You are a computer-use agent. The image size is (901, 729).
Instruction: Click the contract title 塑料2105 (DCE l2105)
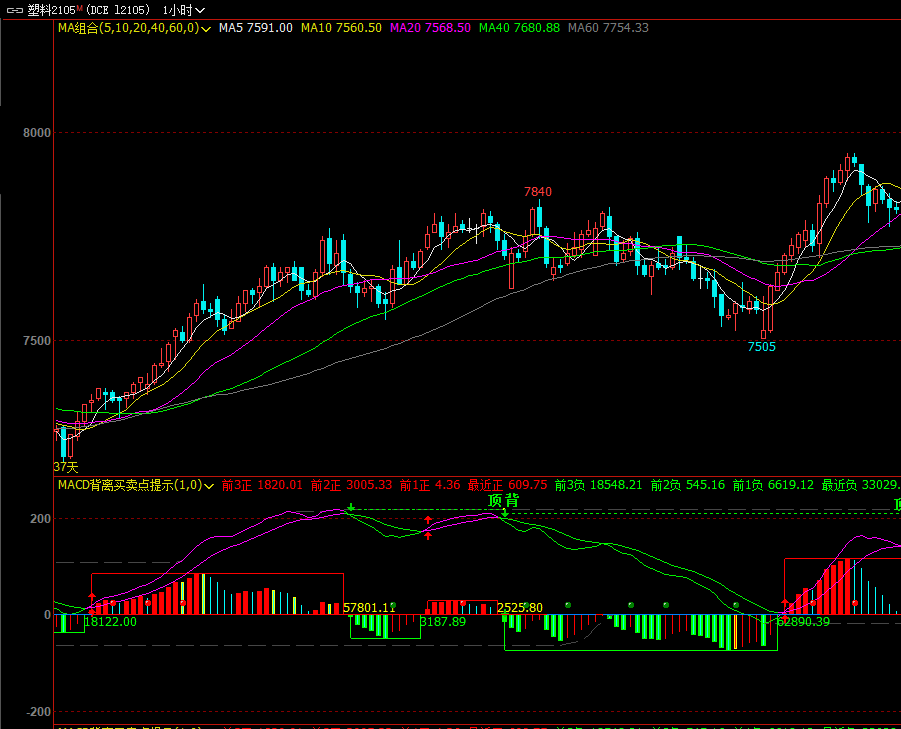pos(89,10)
